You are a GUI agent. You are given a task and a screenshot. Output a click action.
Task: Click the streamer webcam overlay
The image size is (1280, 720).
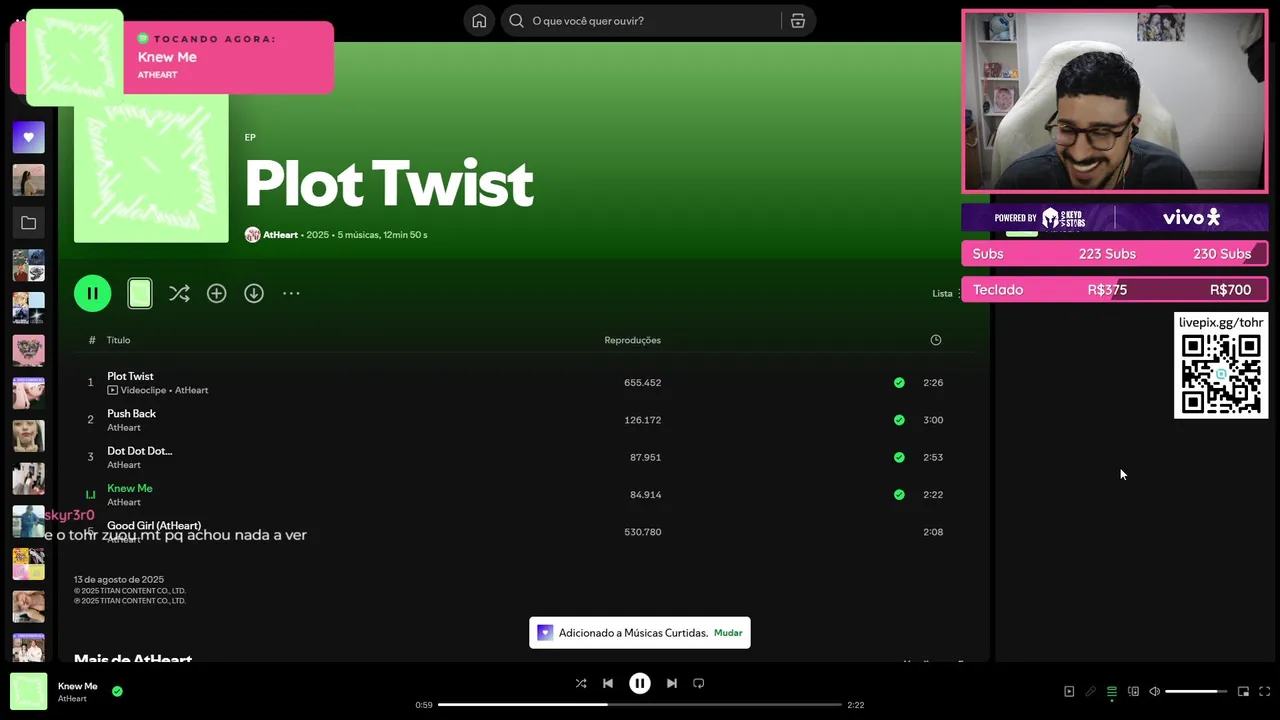[x=1115, y=101]
